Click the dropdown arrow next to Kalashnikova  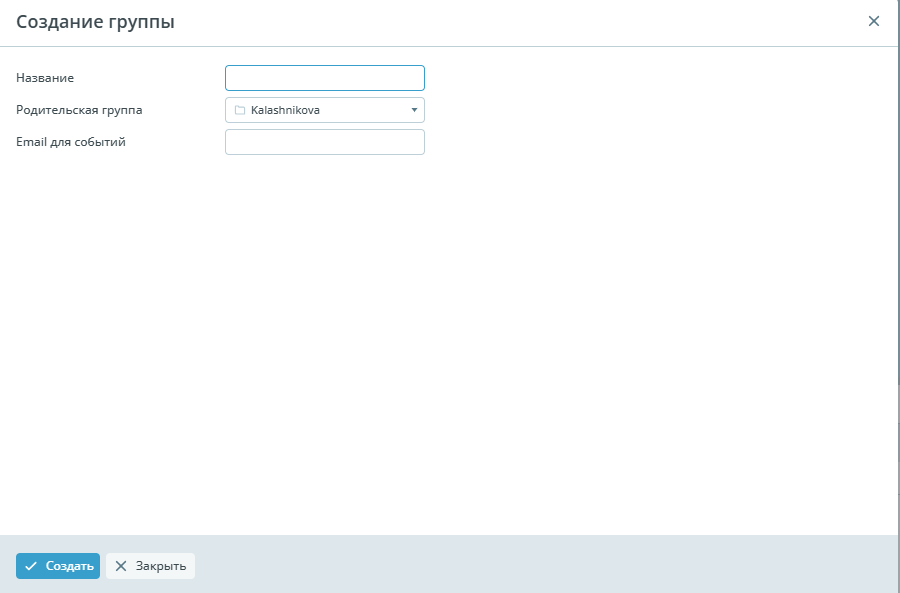[x=414, y=110]
